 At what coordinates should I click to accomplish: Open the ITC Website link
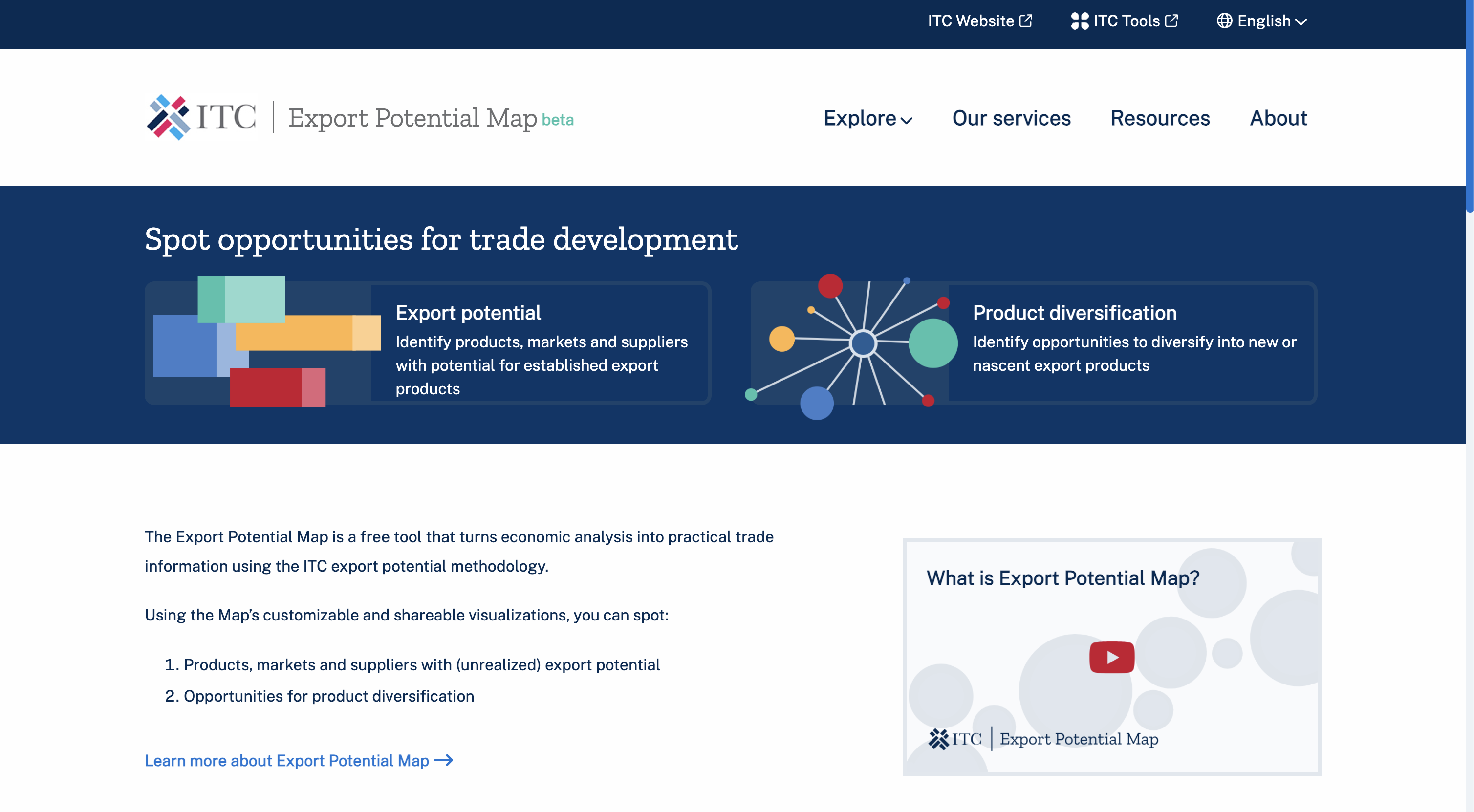point(971,21)
